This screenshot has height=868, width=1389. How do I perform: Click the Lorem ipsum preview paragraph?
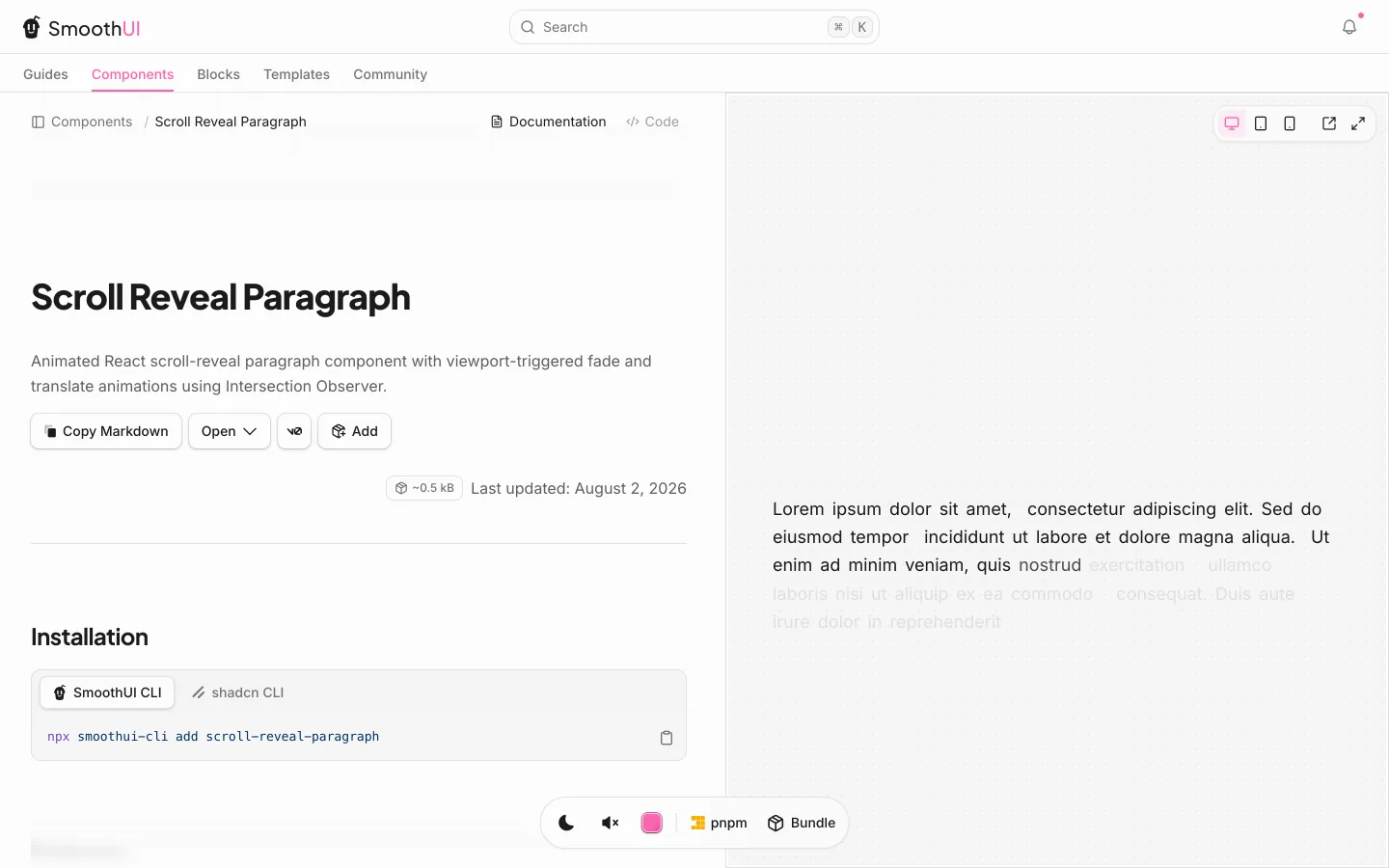pyautogui.click(x=1051, y=565)
